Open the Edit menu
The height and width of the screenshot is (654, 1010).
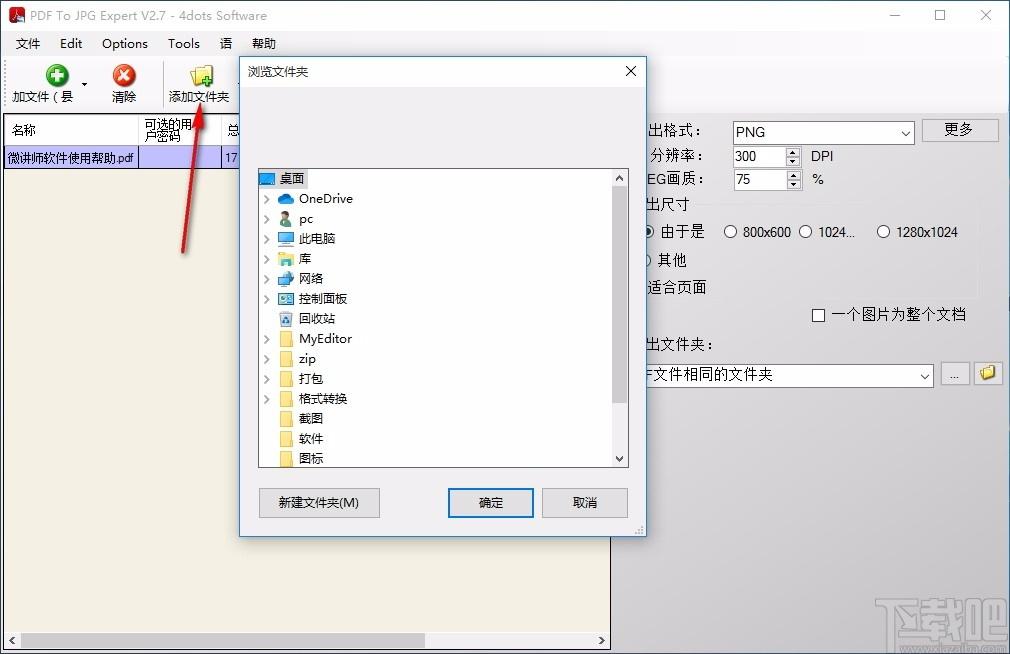(71, 43)
